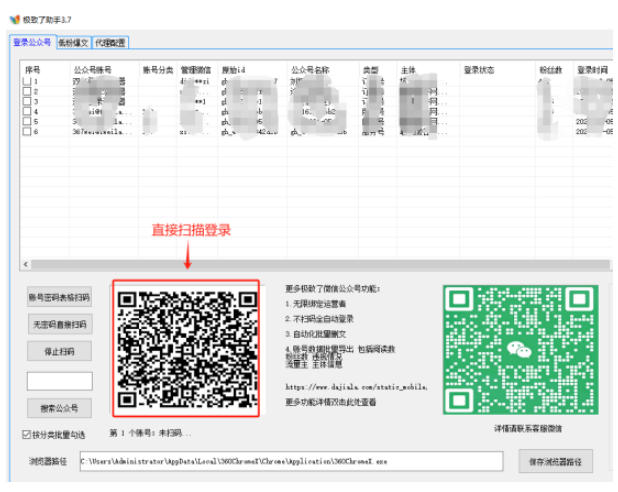Click the 停止扫码 button
The image size is (618, 492).
click(59, 351)
